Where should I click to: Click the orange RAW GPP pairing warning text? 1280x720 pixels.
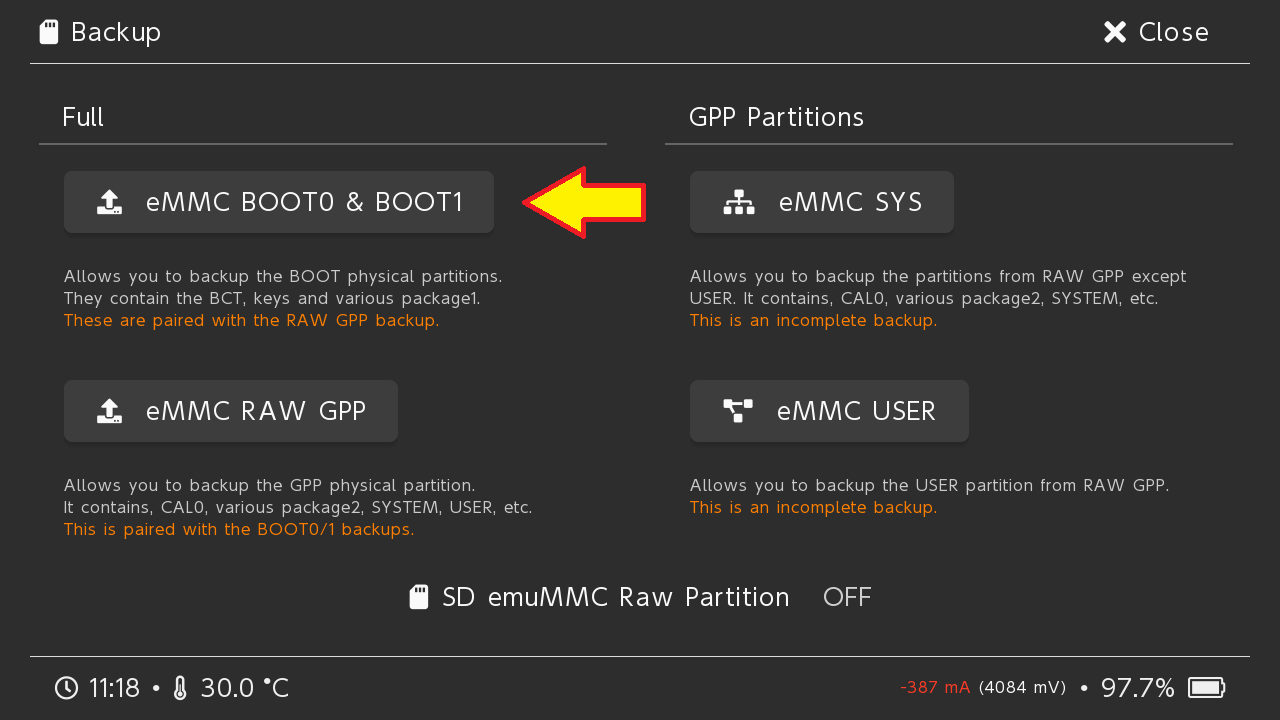click(251, 321)
